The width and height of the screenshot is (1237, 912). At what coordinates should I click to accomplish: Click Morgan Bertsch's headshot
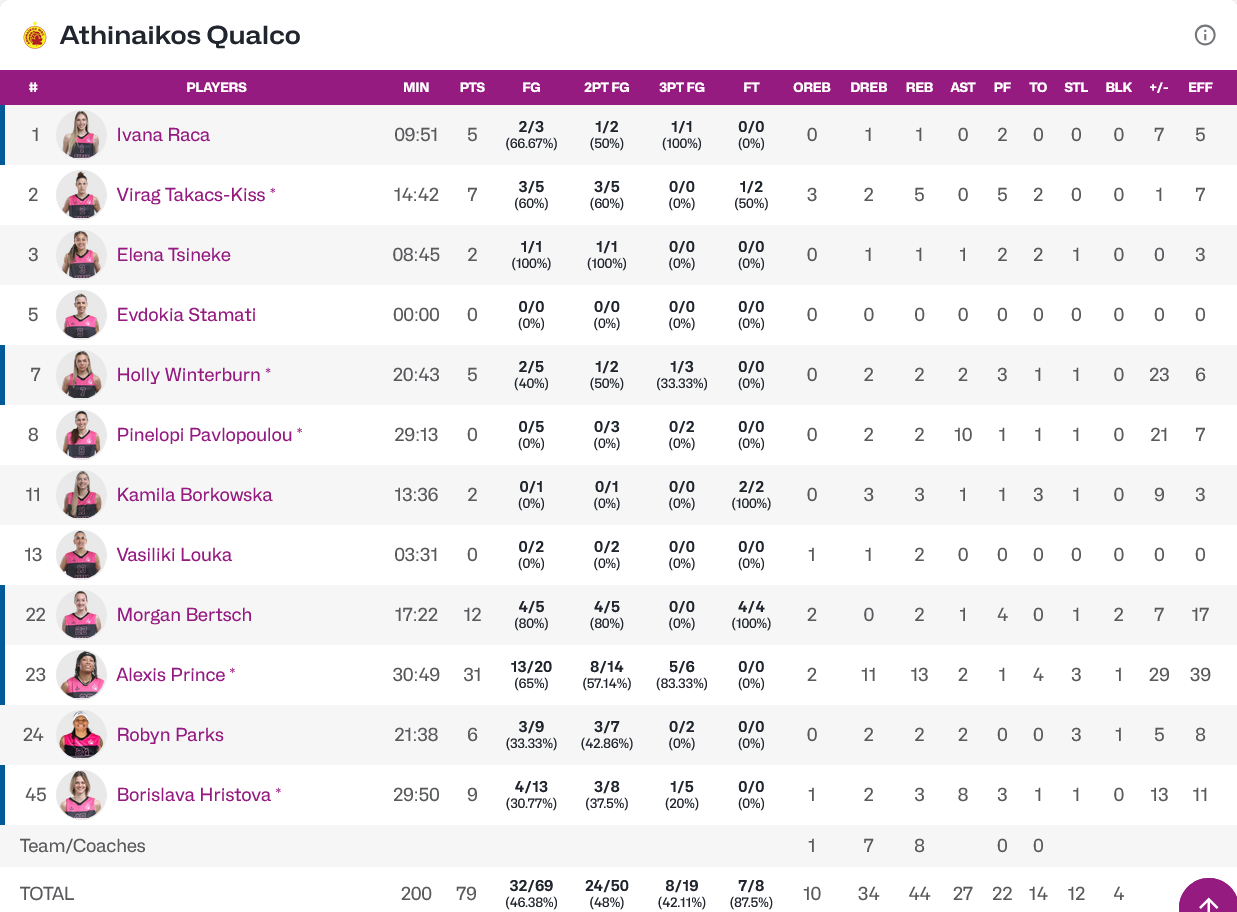pyautogui.click(x=81, y=615)
